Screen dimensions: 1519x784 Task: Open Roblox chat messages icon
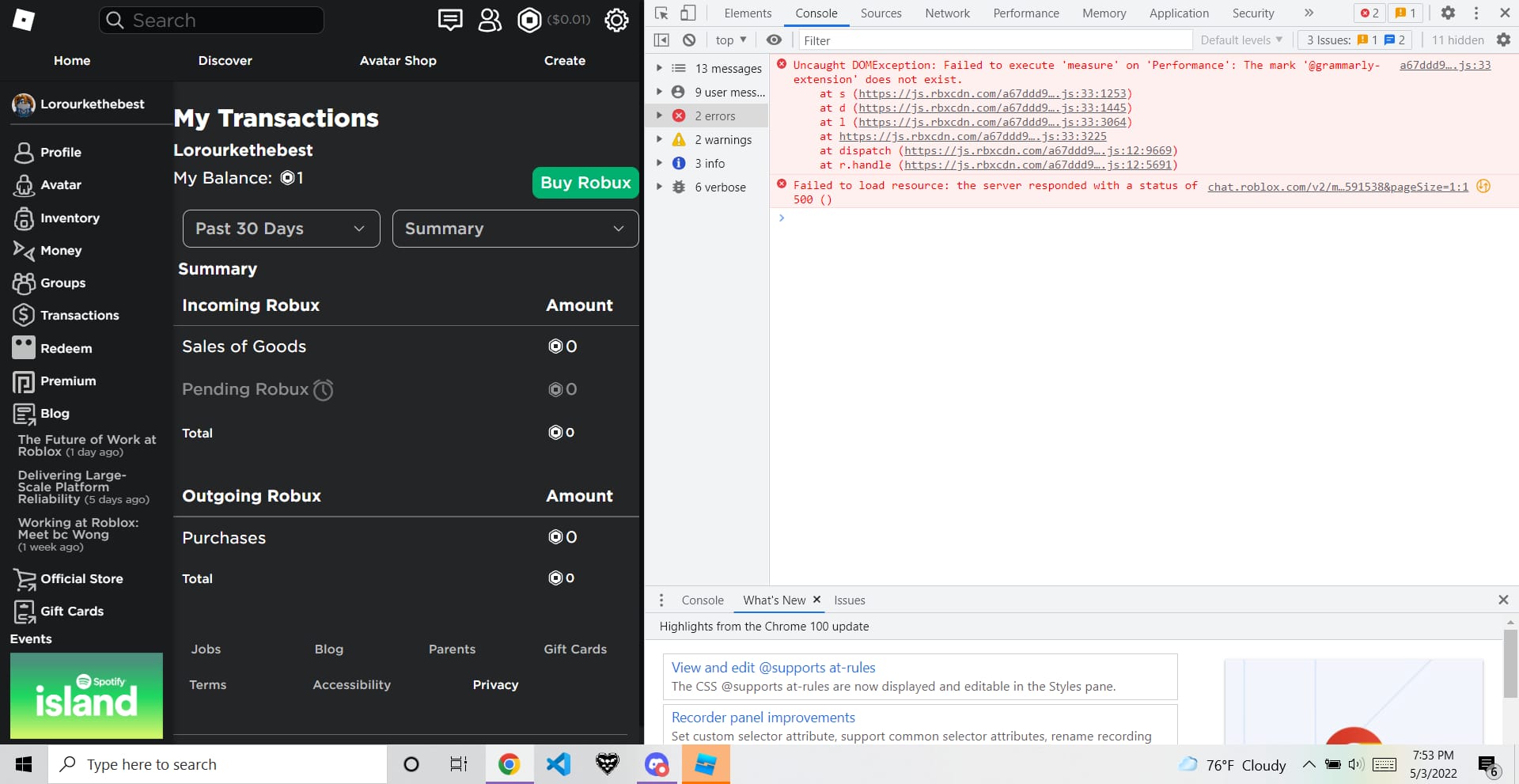click(449, 20)
